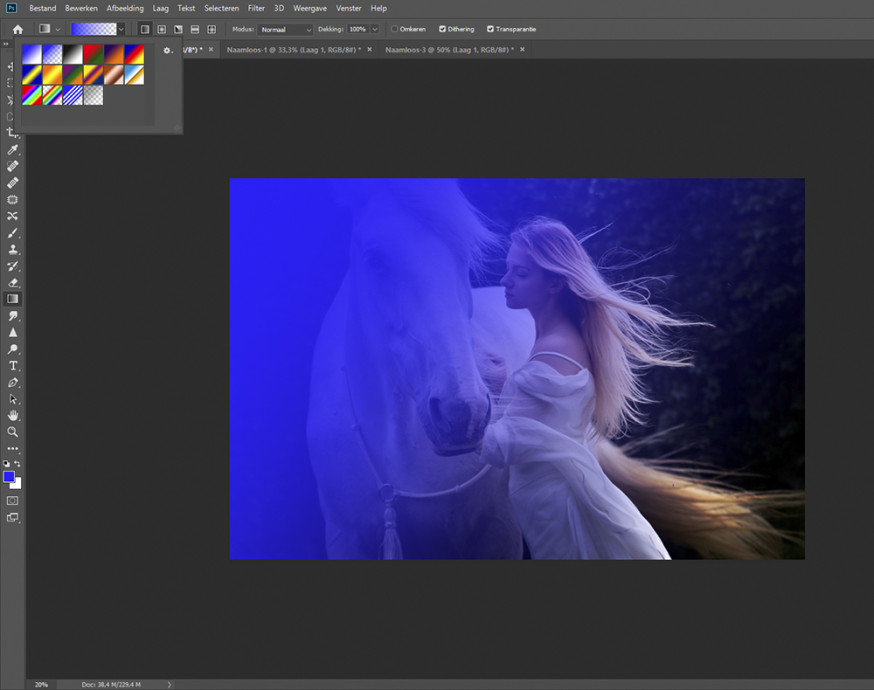Choose Angle gradient style
The width and height of the screenshot is (874, 690).
pos(178,29)
